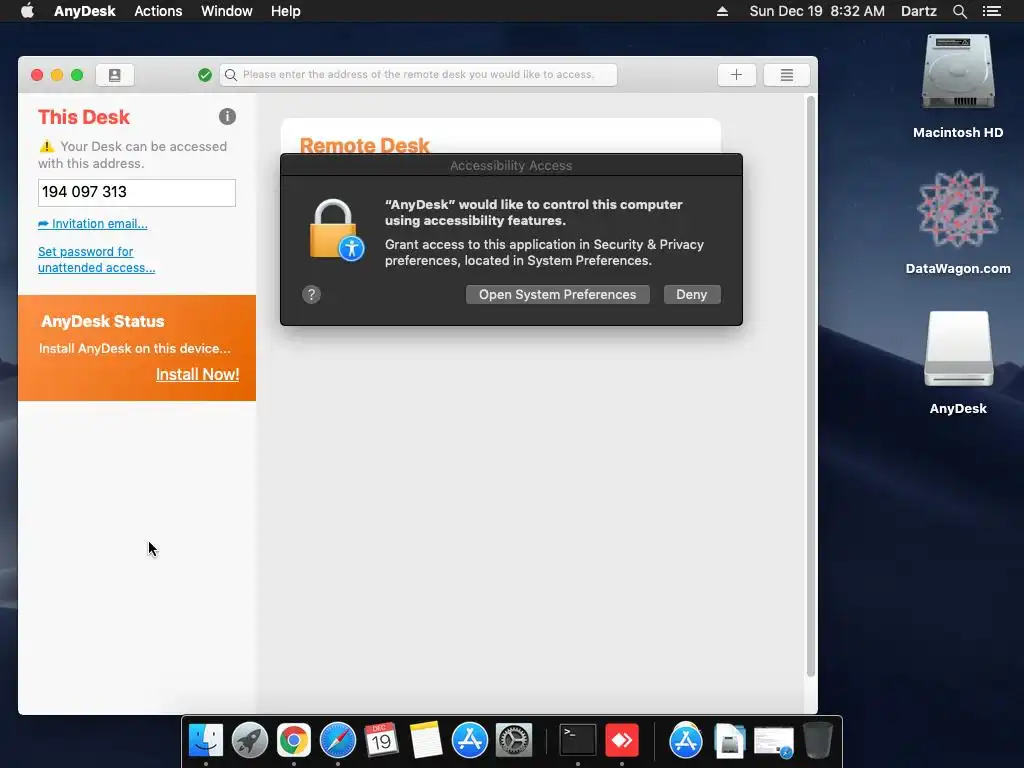Viewport: 1024px width, 768px height.
Task: Click the new session plus button
Action: (x=736, y=75)
